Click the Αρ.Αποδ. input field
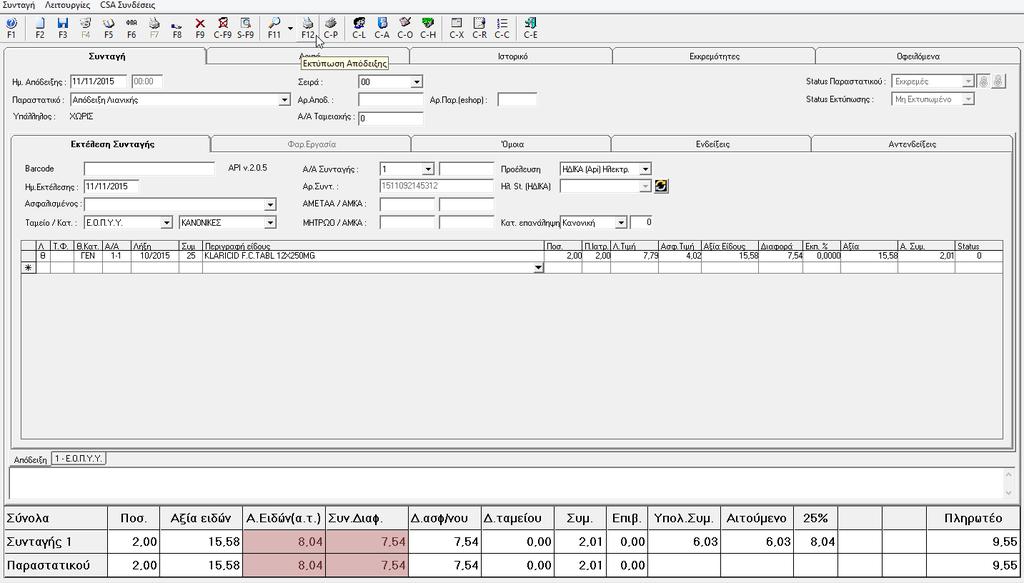Screen dimensions: 1024x583 coord(391,100)
